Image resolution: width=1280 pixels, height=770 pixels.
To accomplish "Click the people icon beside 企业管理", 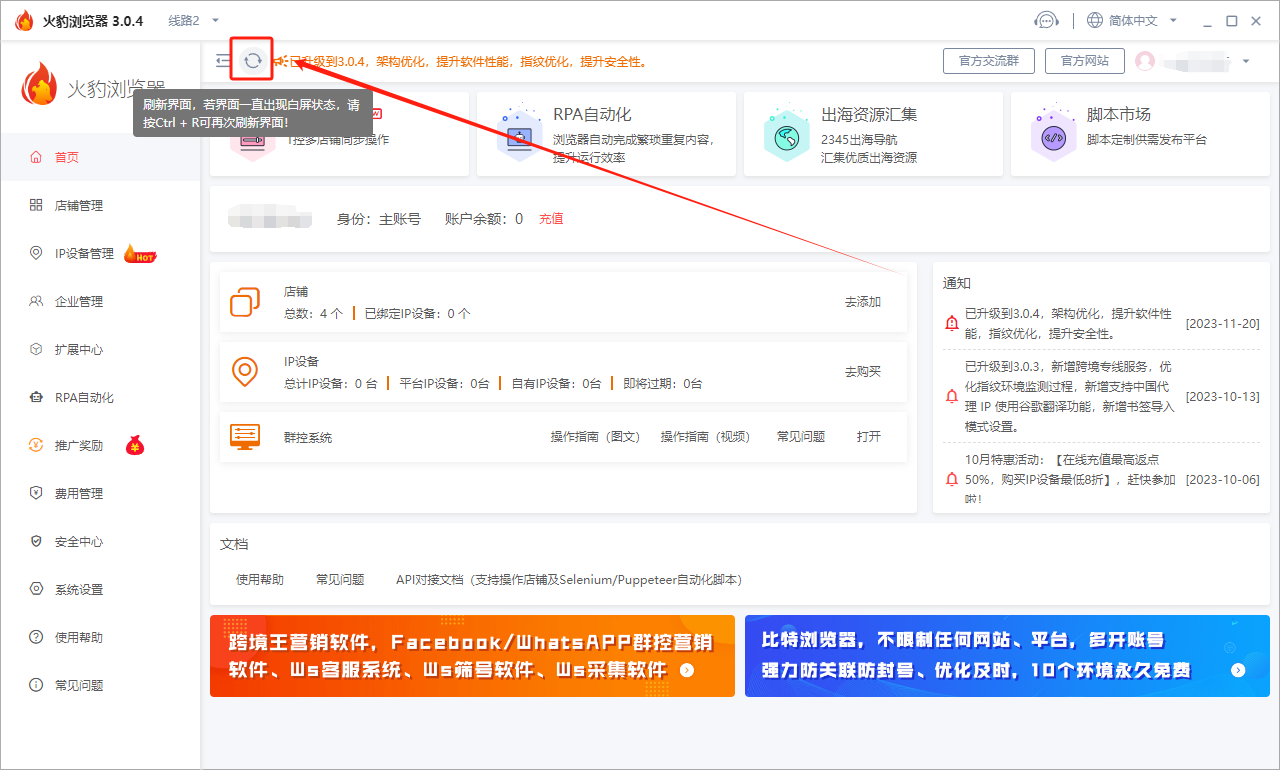I will [36, 301].
